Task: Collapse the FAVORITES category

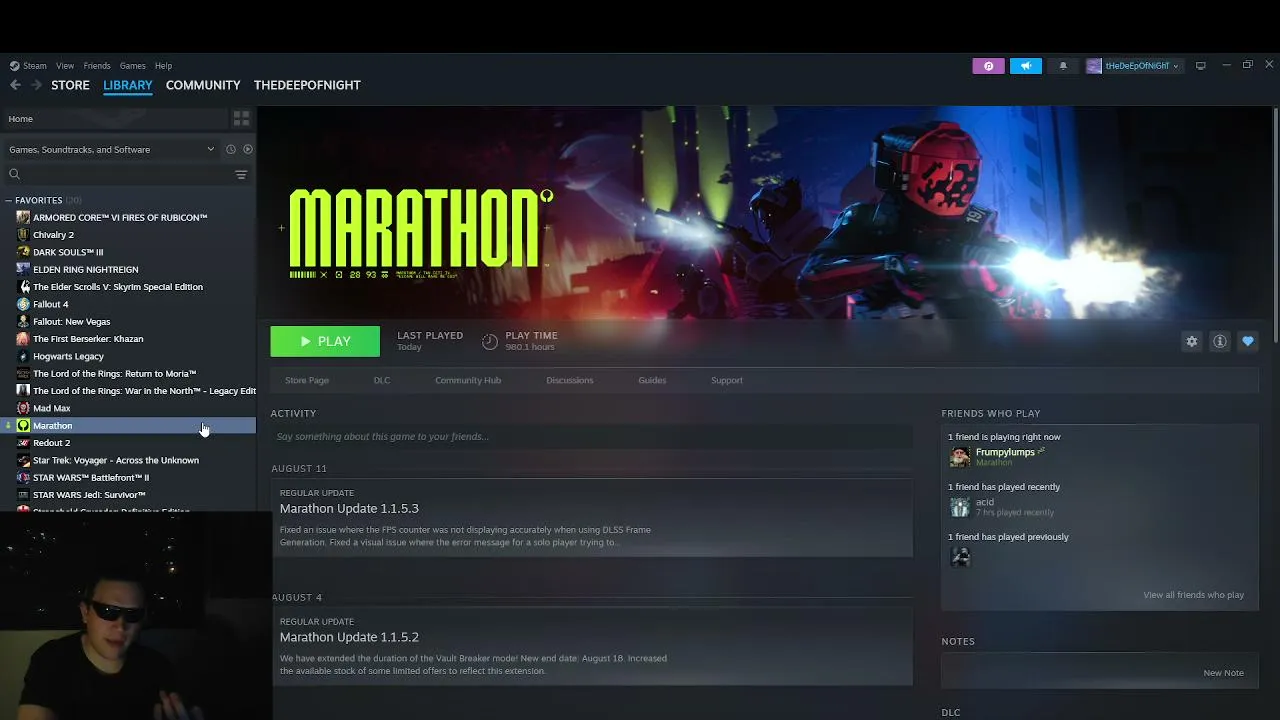Action: 9,200
